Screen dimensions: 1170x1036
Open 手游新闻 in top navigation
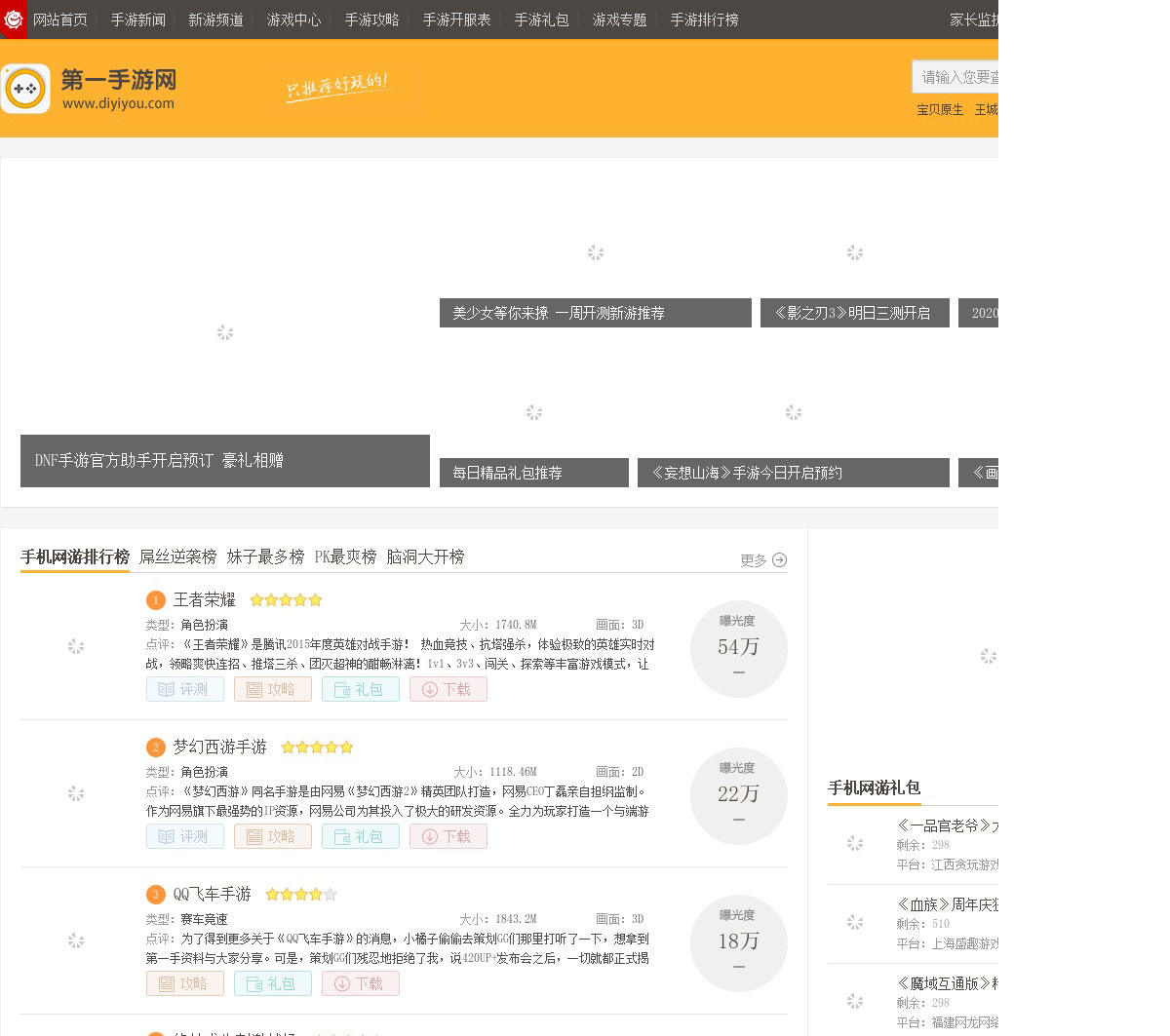pos(137,19)
